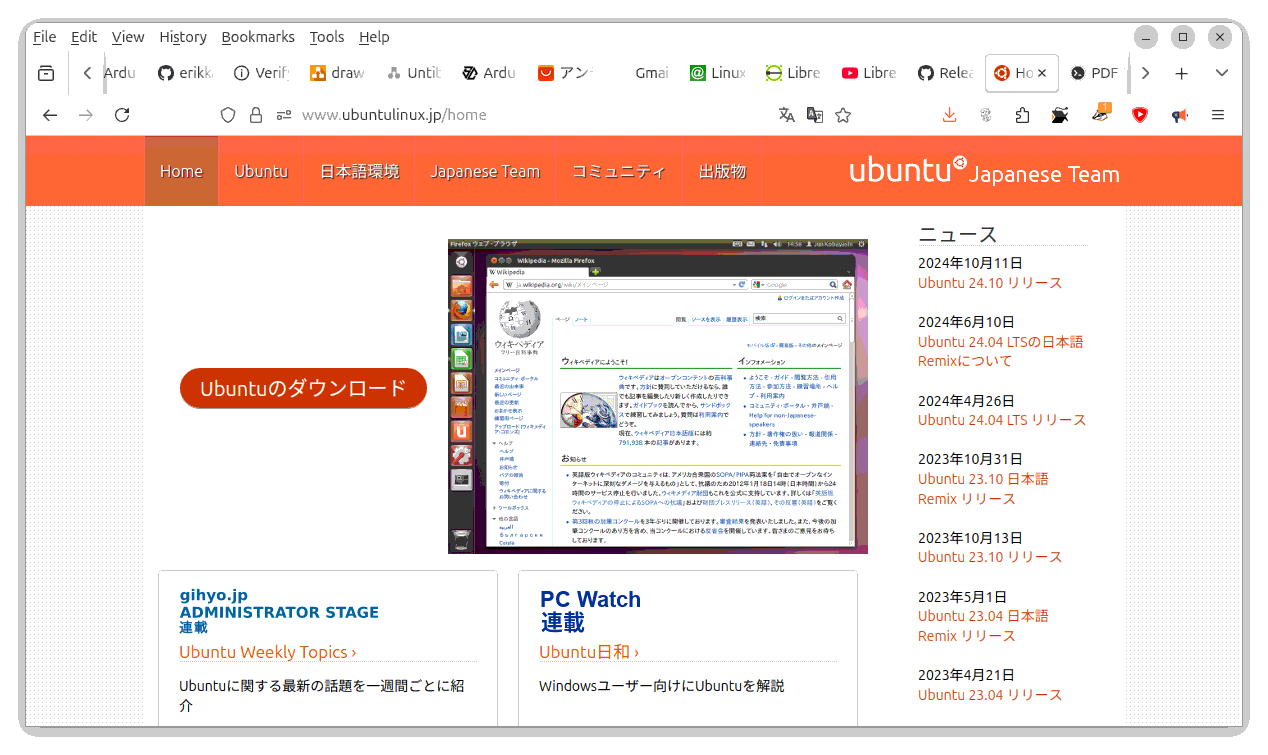Click the ubuntu Japanese Team logo
This screenshot has height=755, width=1268.
pyautogui.click(x=984, y=171)
